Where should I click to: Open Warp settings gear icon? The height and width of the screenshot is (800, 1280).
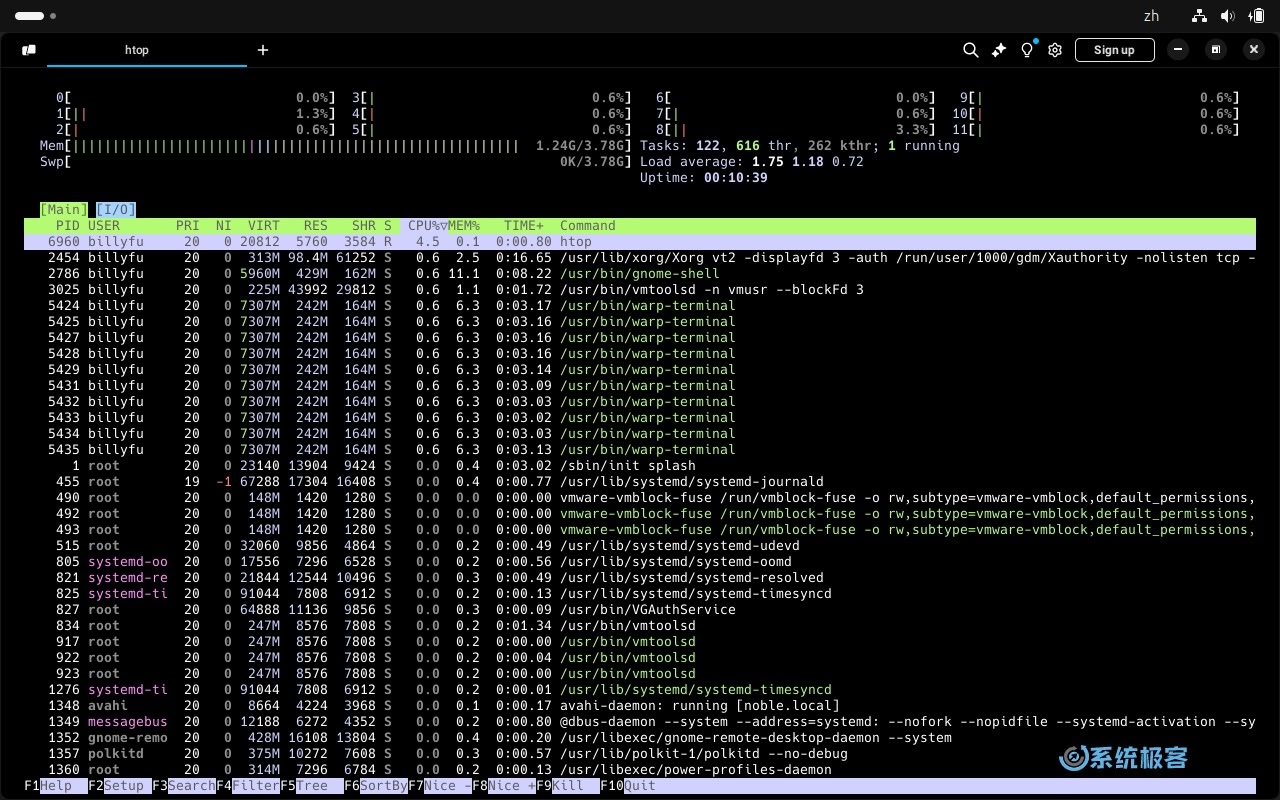[x=1055, y=50]
